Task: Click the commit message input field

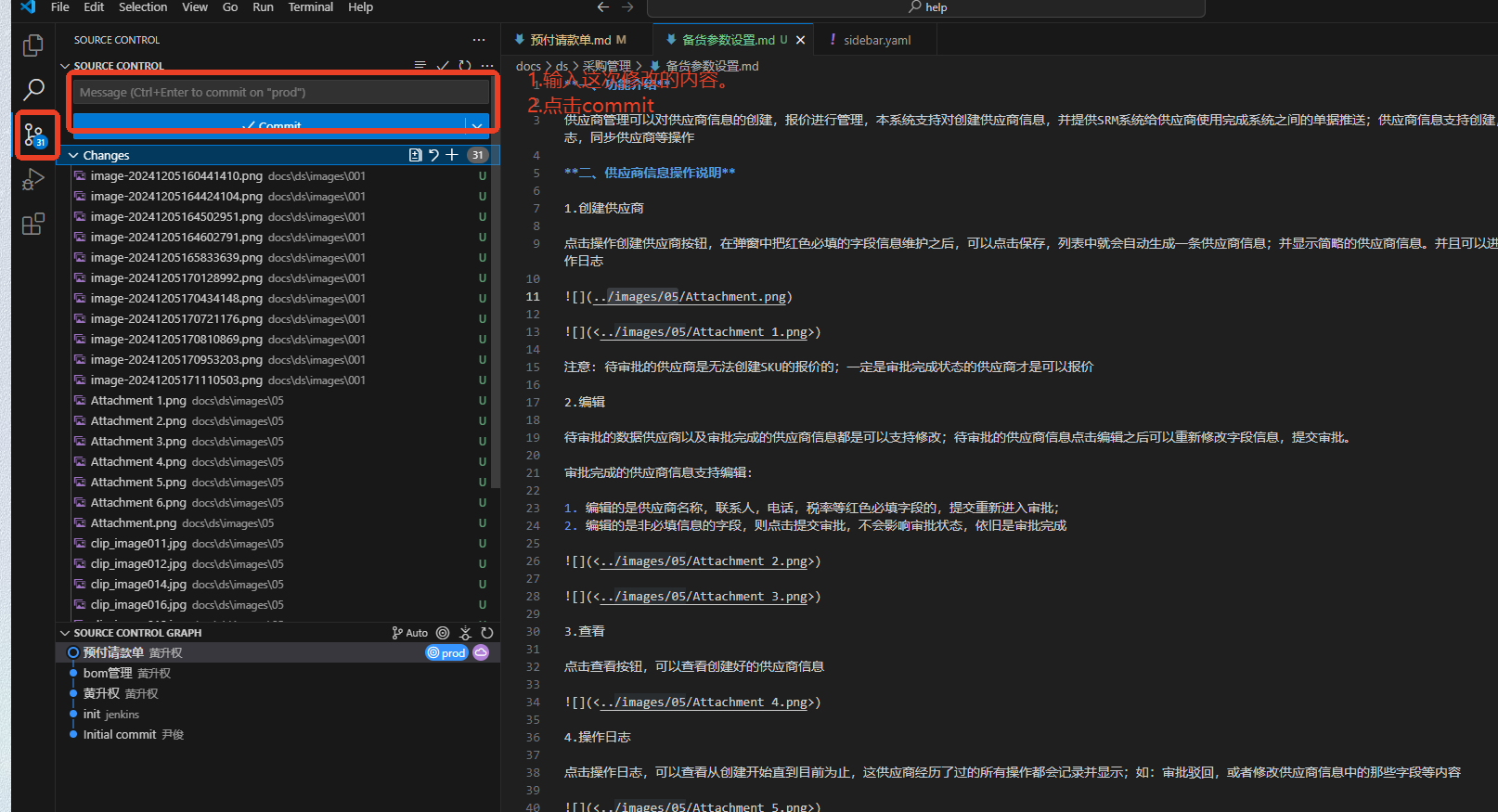Action: coord(280,92)
